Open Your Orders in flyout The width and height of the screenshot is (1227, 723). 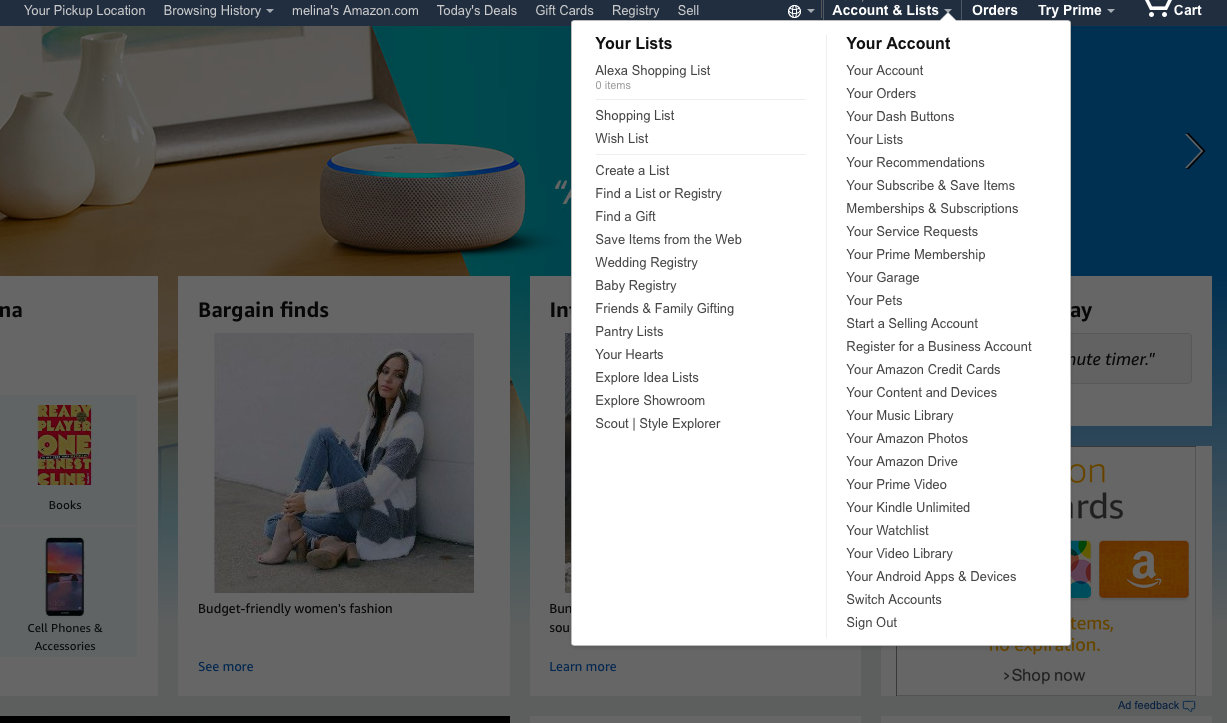click(x=881, y=93)
